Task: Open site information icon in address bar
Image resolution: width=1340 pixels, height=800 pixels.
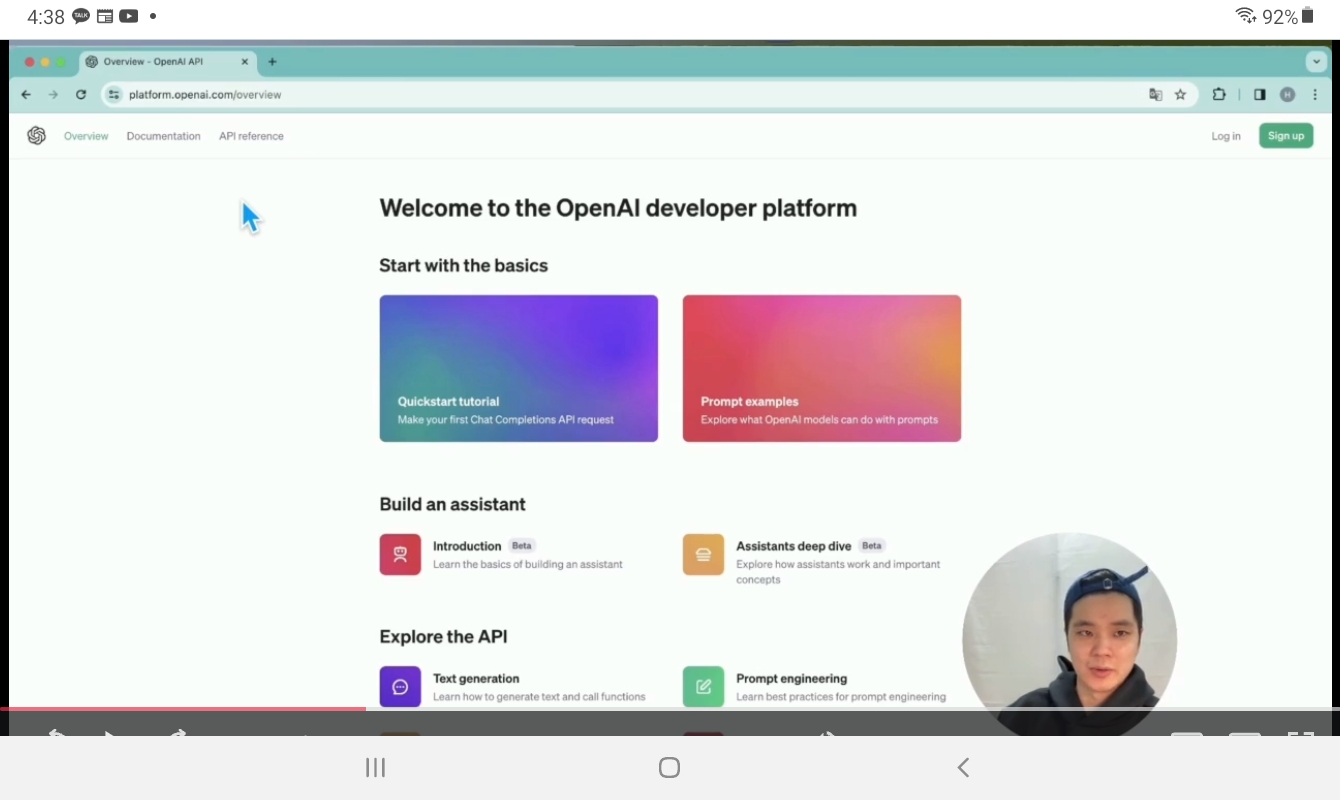Action: 114,95
